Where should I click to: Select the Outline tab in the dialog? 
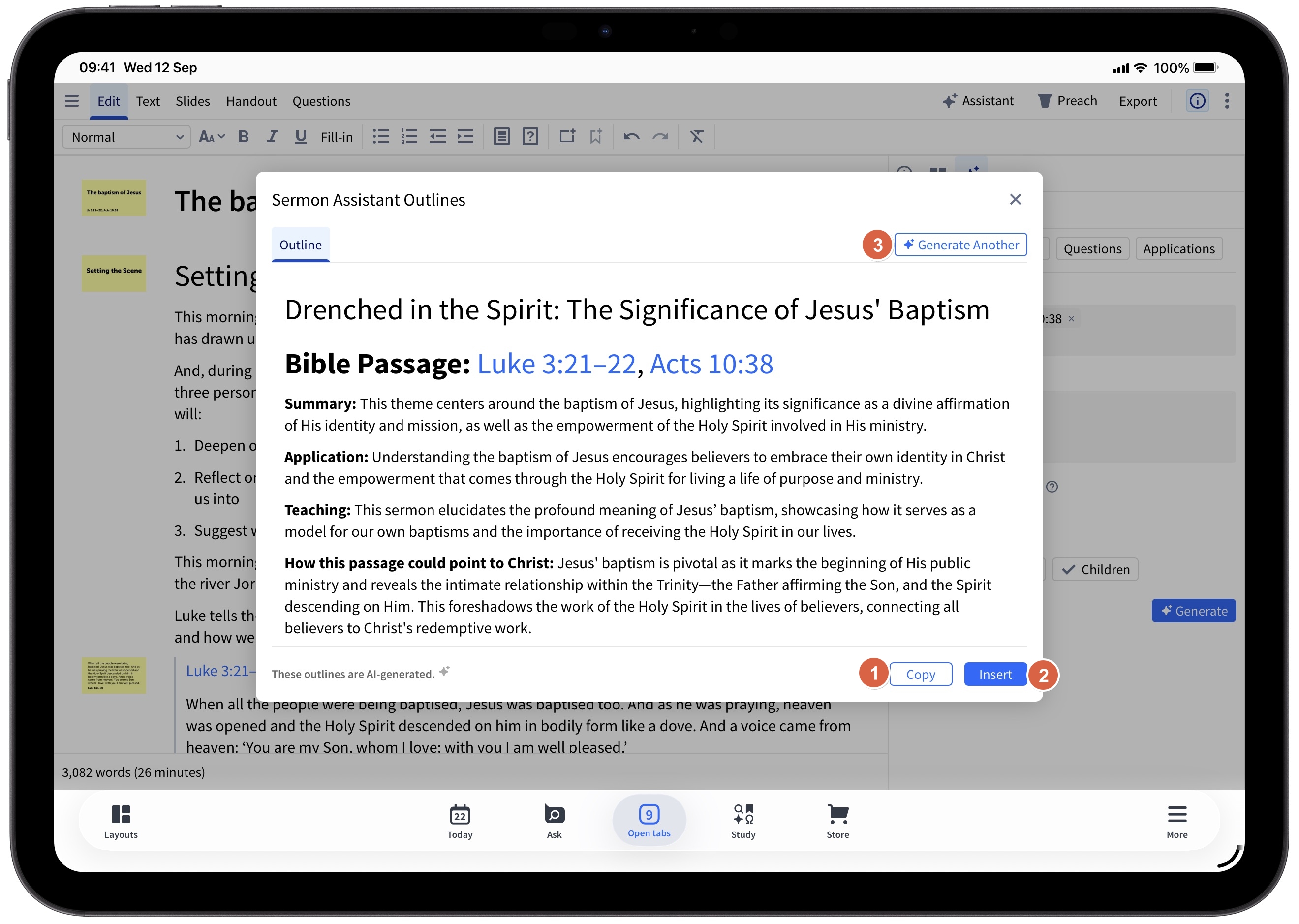pyautogui.click(x=301, y=245)
